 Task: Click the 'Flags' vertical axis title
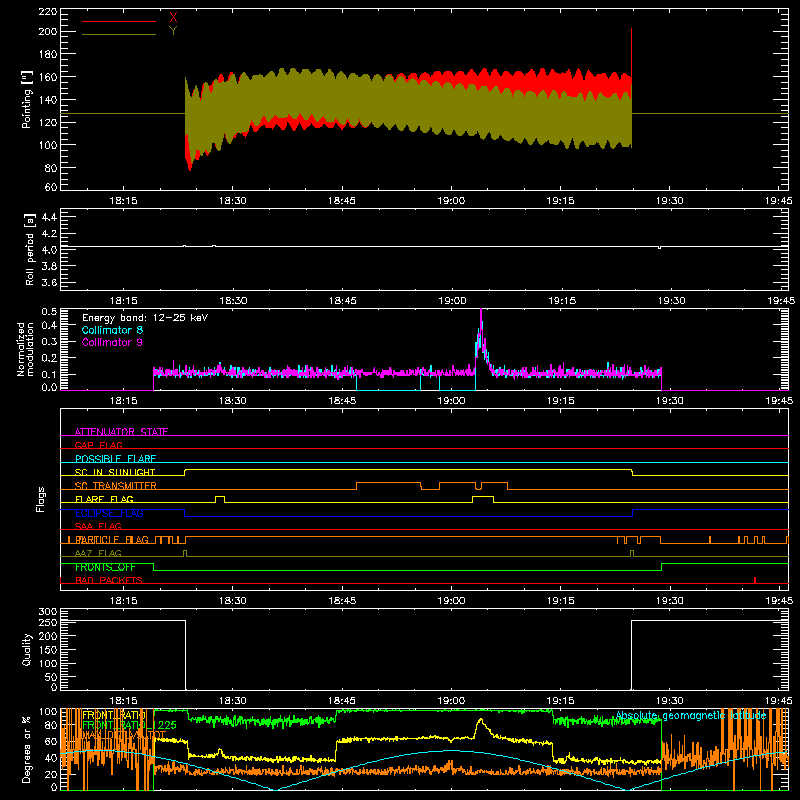tap(41, 499)
